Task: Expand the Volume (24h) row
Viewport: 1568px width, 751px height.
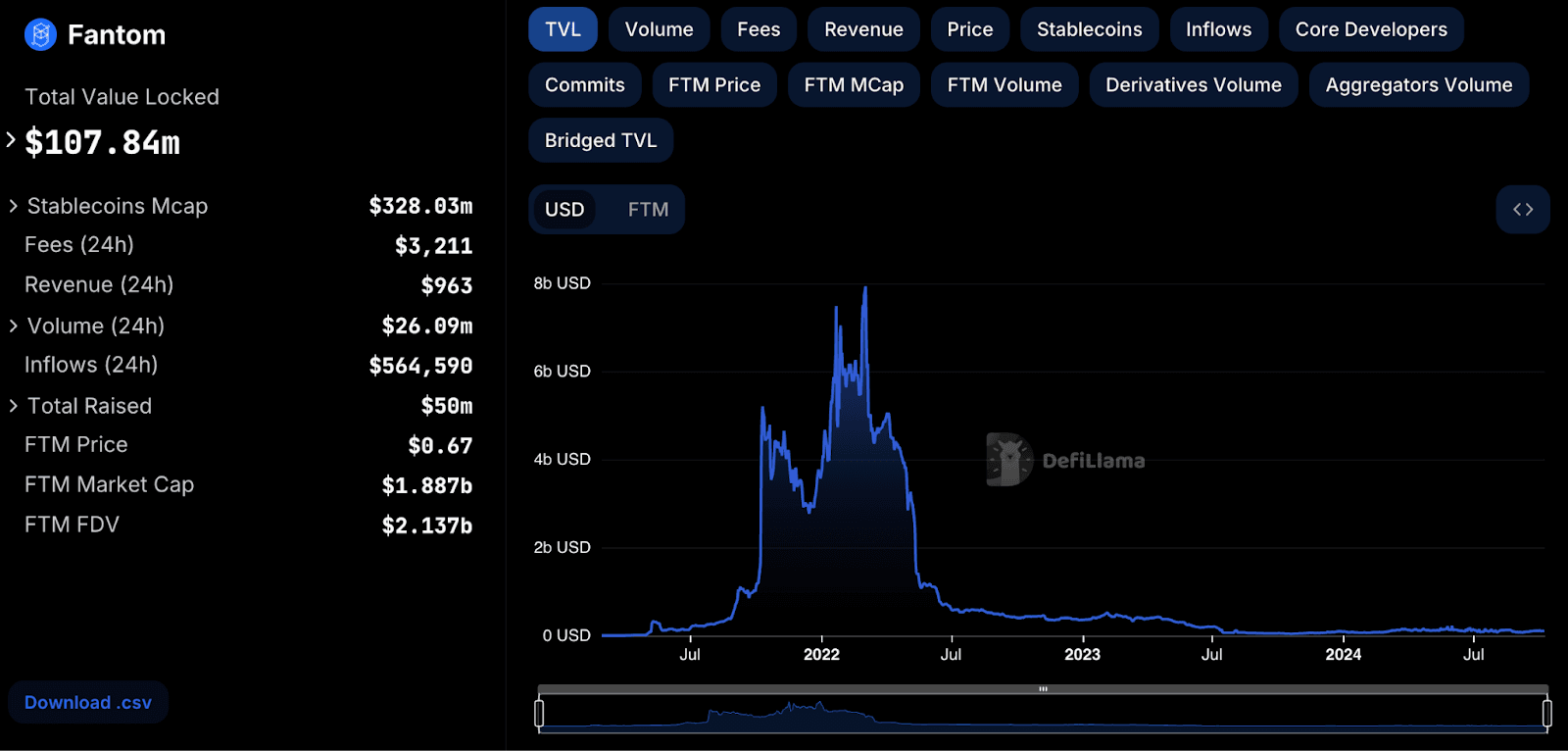Action: (13, 325)
